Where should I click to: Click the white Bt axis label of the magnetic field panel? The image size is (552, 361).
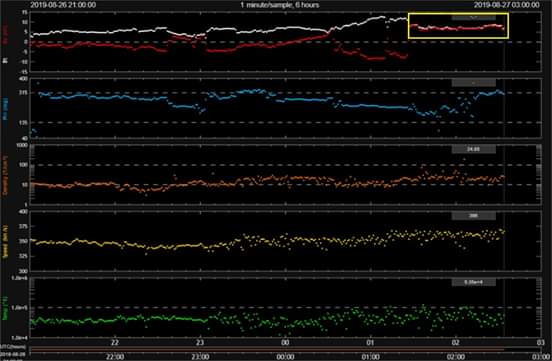point(5,61)
